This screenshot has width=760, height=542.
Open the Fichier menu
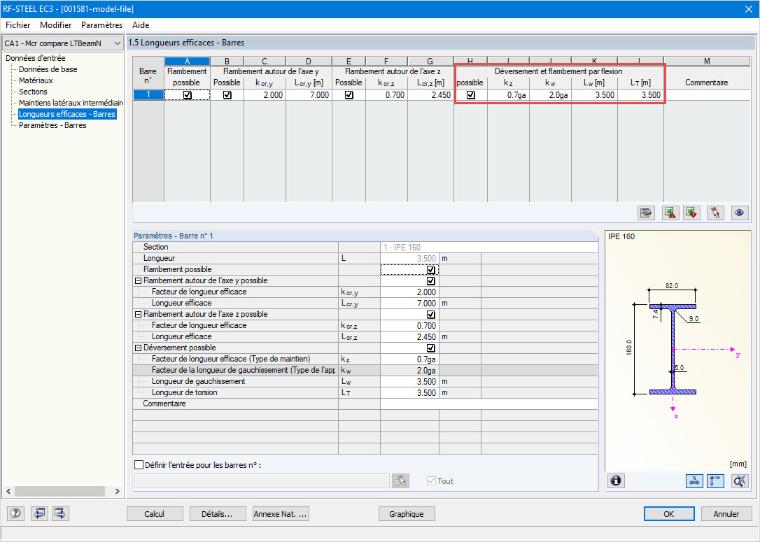18,25
